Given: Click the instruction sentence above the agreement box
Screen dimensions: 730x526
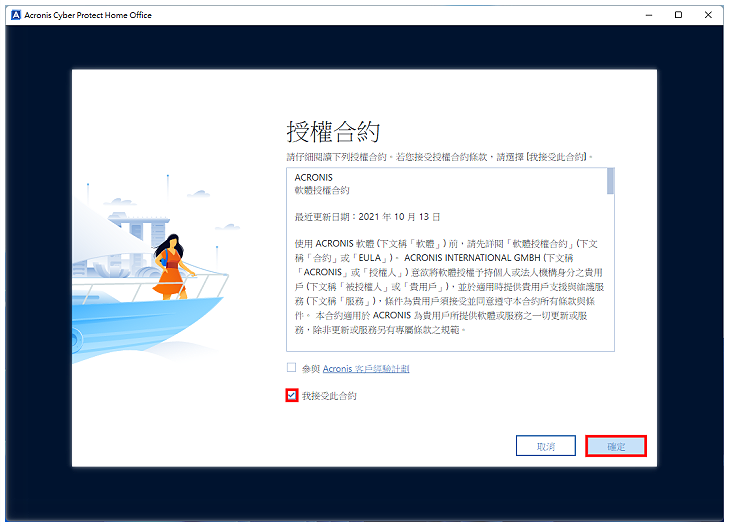Looking at the screenshot, I should pos(439,157).
